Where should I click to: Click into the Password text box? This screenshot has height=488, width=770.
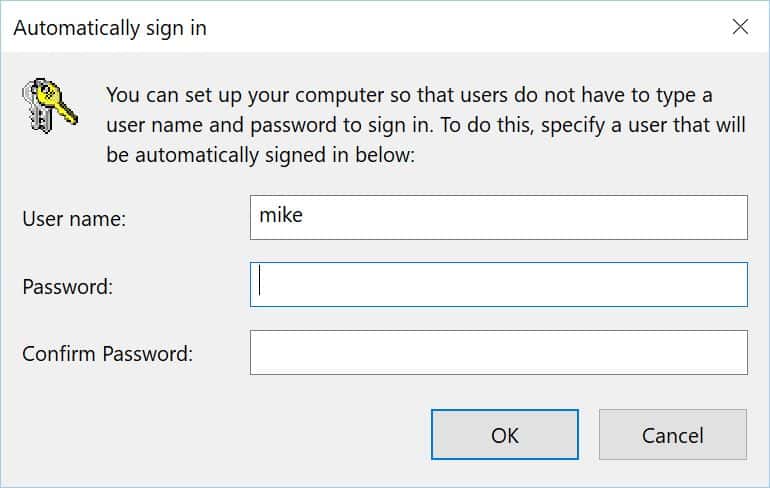498,285
